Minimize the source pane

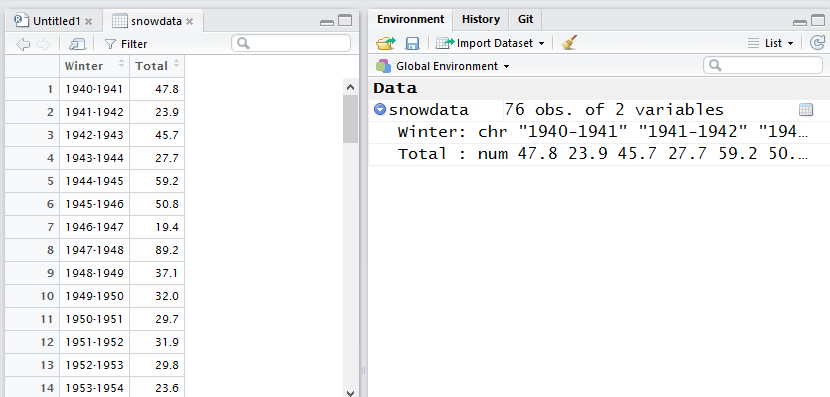[x=327, y=22]
